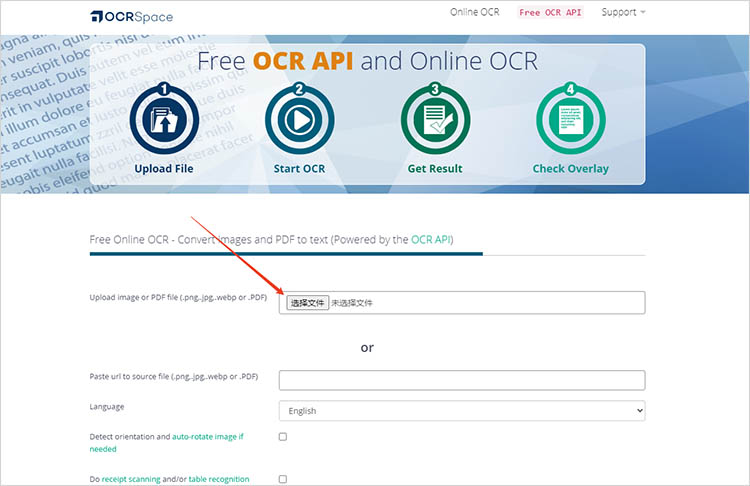
Task: Click the Free OCR API and Online OCR heading
Action: point(367,61)
